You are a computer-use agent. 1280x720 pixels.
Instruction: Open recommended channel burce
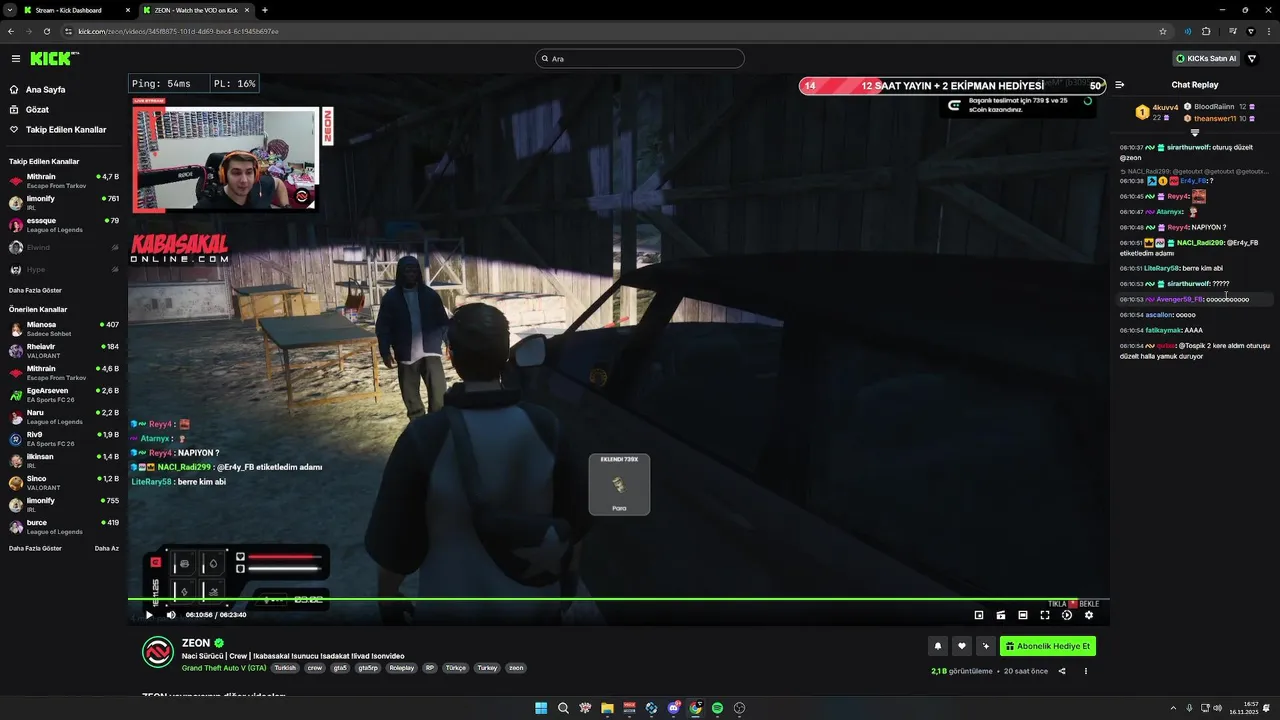point(64,527)
